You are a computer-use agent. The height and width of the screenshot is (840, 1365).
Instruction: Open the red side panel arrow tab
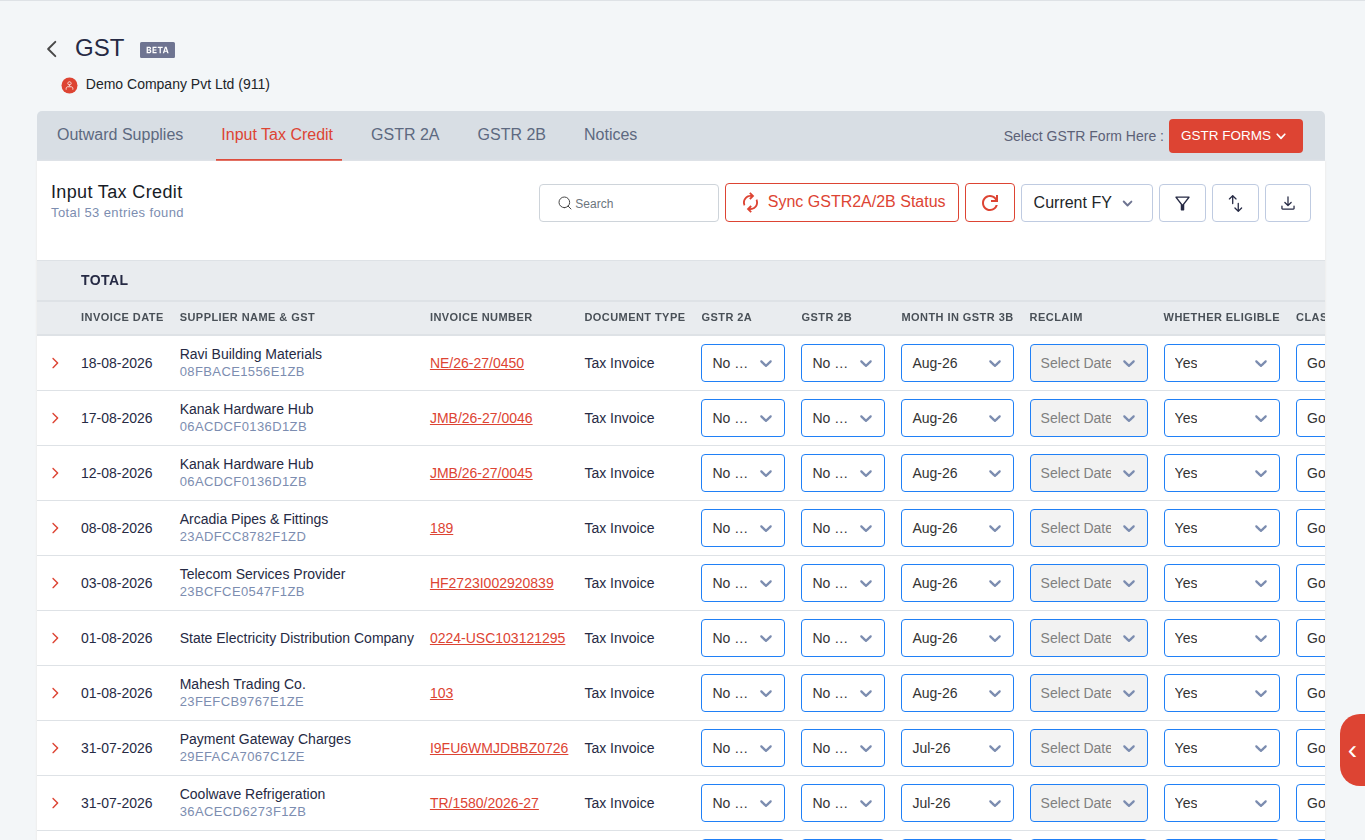coord(1352,750)
